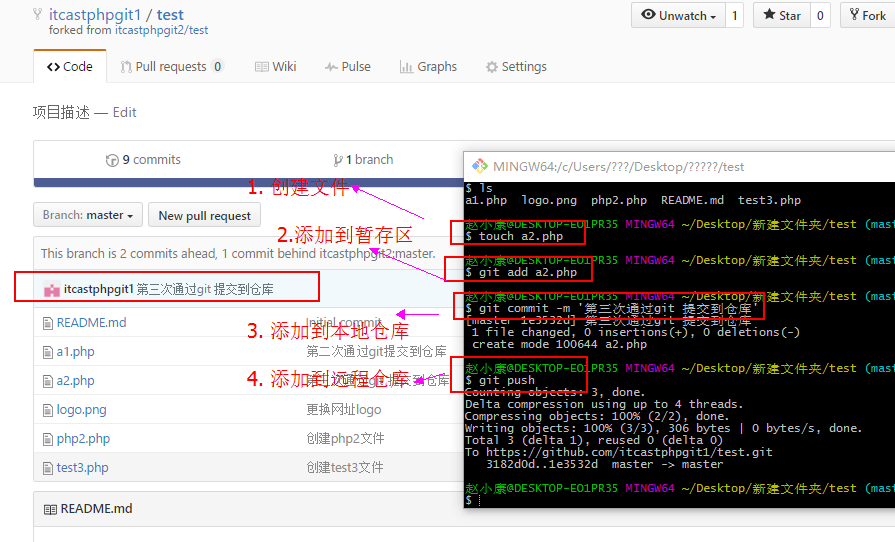Click the watcher count 1
895x542 pixels.
click(x=735, y=15)
